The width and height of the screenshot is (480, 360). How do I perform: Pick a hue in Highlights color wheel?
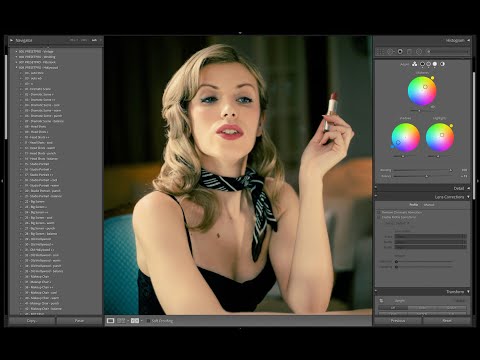coord(440,137)
